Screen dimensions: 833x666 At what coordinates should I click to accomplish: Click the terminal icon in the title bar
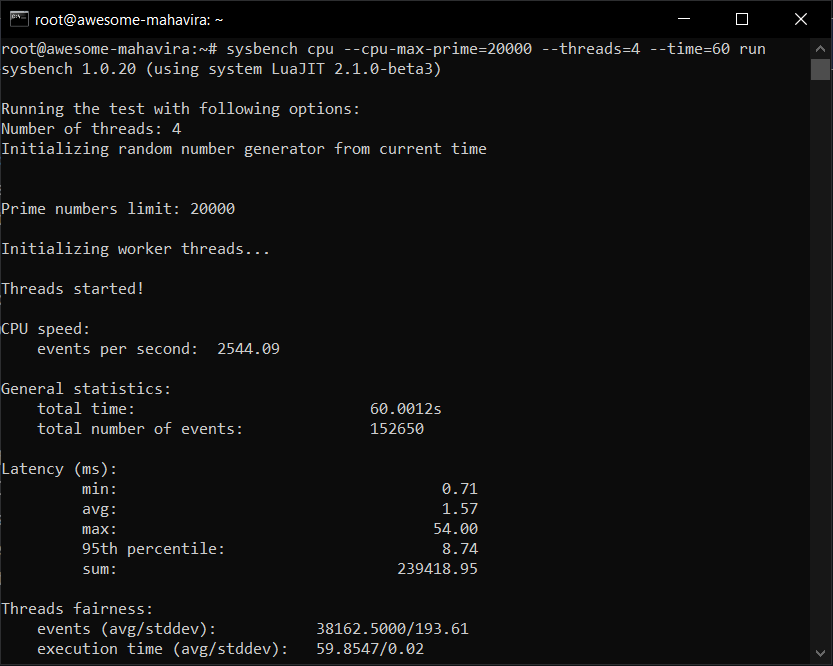pyautogui.click(x=19, y=19)
